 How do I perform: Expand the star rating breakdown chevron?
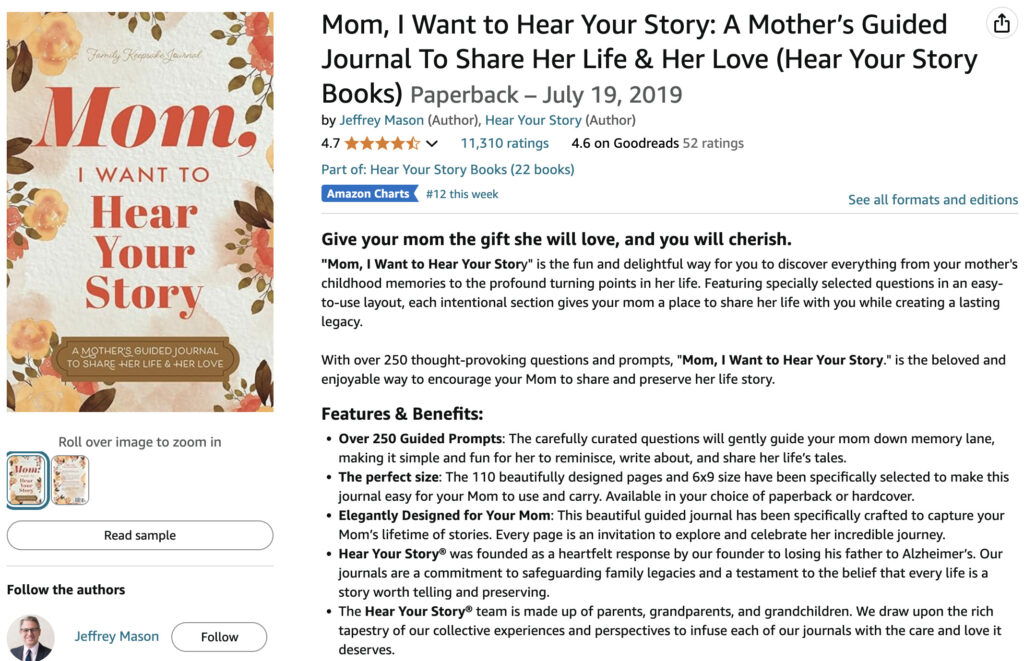[x=432, y=143]
